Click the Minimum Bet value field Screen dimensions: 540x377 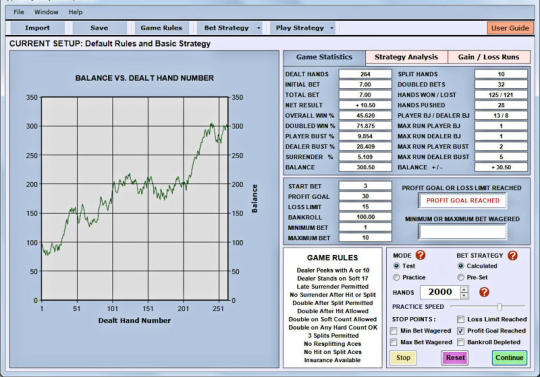pyautogui.click(x=365, y=227)
